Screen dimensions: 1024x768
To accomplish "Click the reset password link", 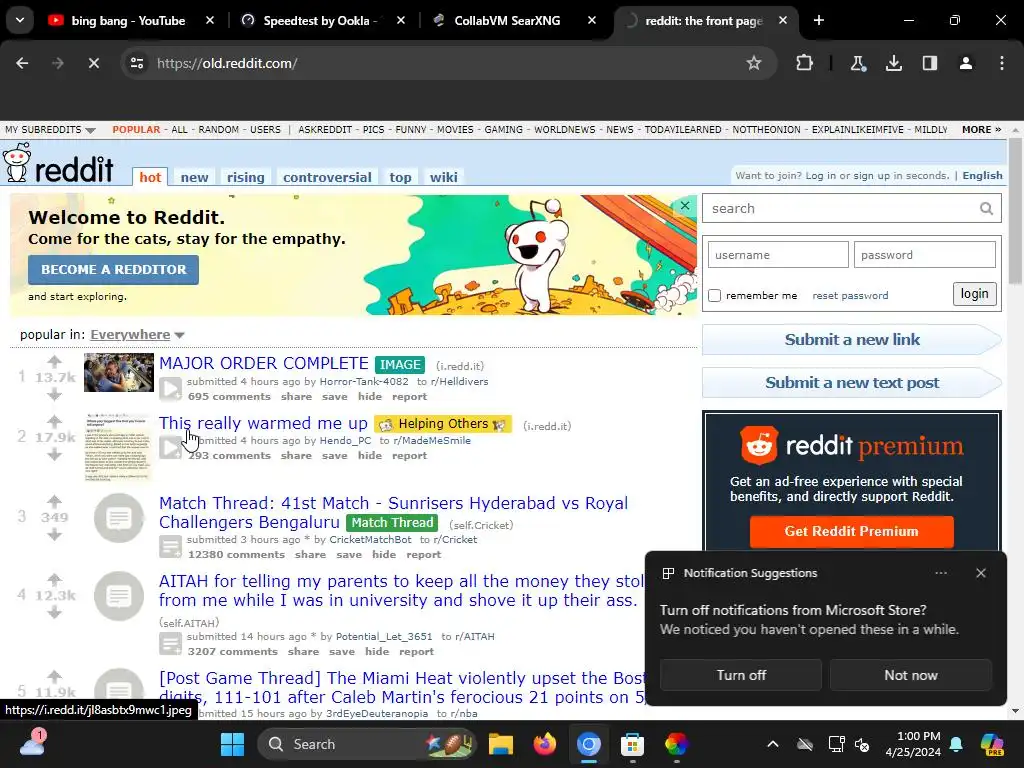I will pos(850,296).
